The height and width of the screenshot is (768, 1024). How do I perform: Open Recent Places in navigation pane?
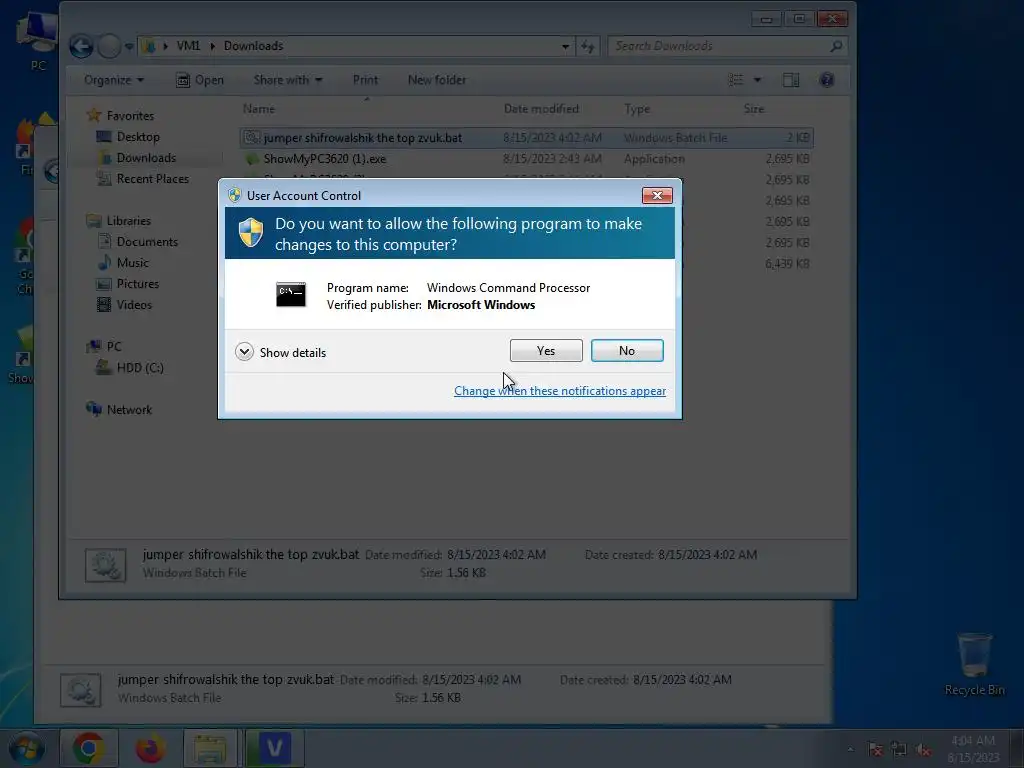[x=152, y=178]
